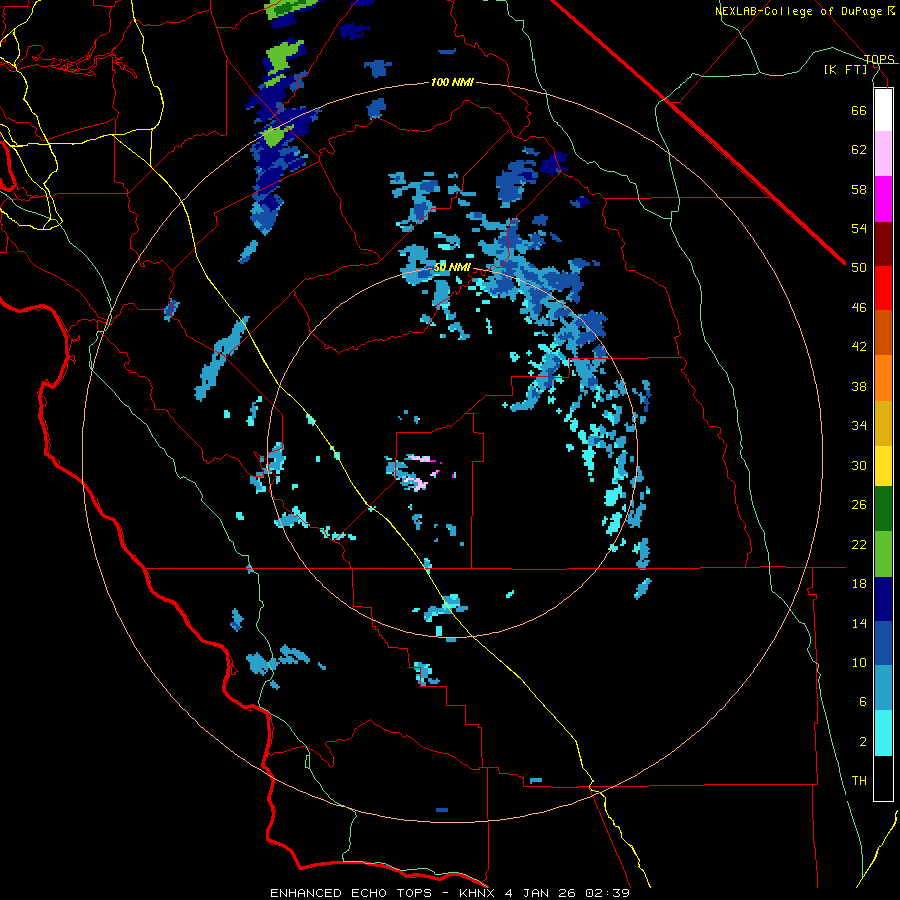Click the legend value '50'

point(859,268)
